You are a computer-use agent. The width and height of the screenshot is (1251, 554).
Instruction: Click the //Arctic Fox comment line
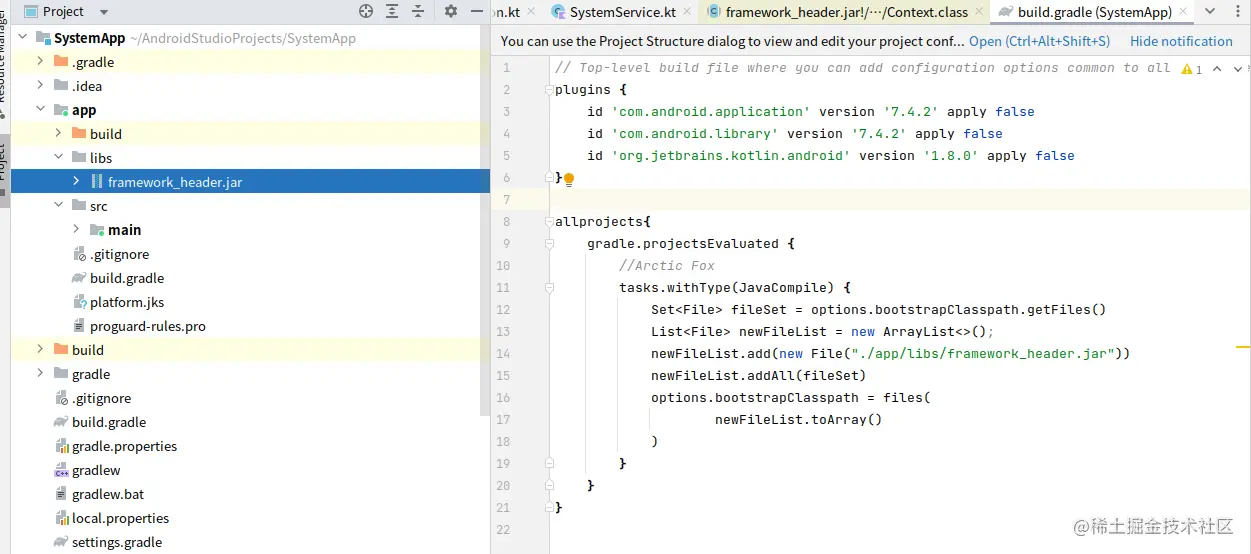(667, 266)
